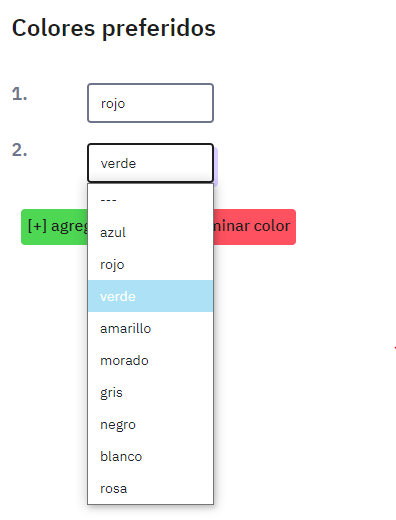Click the list number 2 label
The height and width of the screenshot is (520, 396).
pyautogui.click(x=20, y=150)
